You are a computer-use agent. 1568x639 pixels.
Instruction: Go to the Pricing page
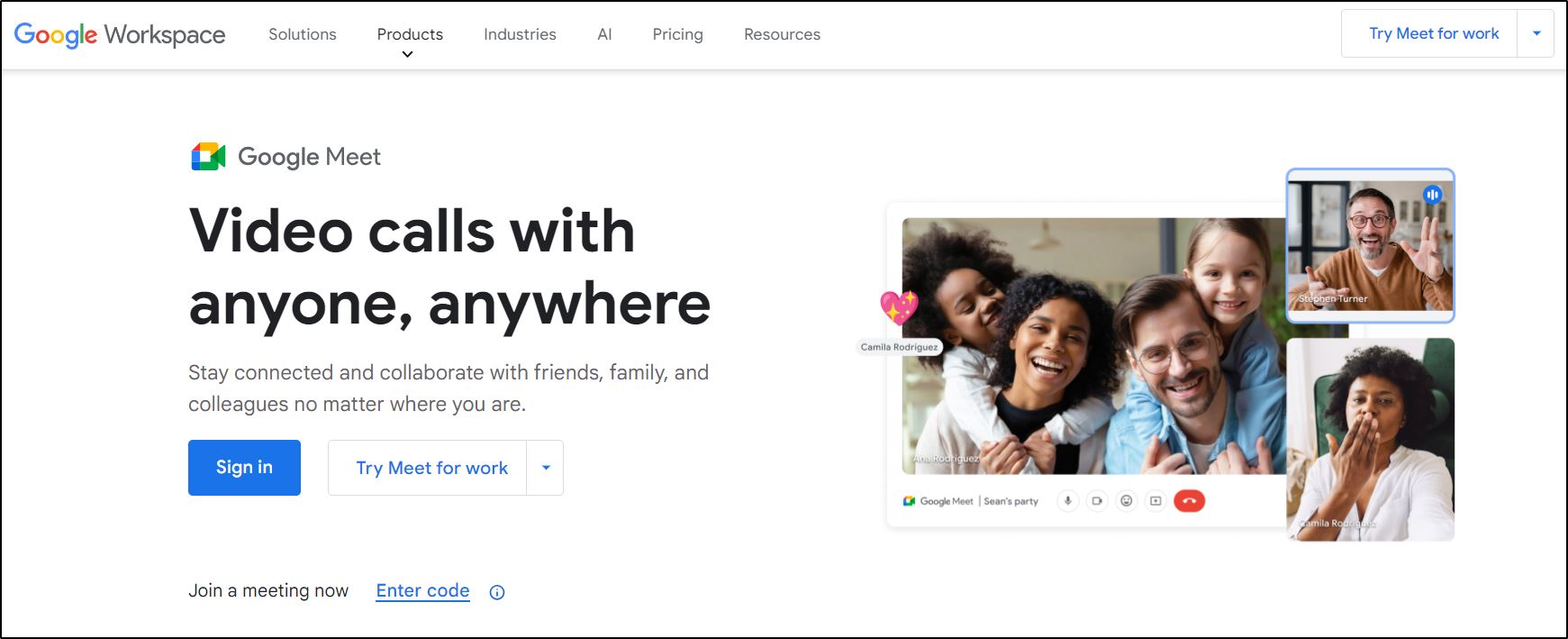pos(677,34)
